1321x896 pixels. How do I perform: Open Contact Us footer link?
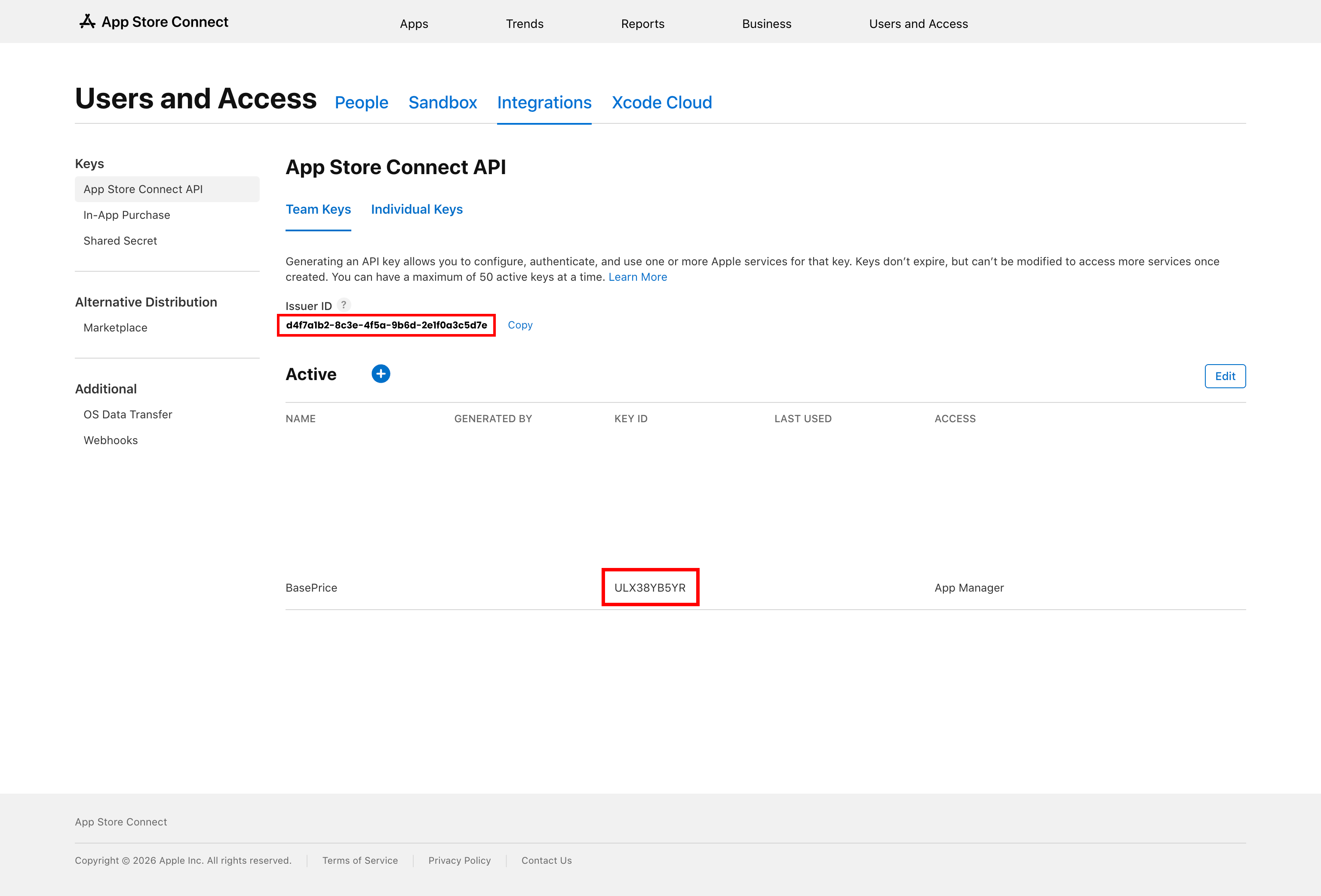(x=547, y=860)
